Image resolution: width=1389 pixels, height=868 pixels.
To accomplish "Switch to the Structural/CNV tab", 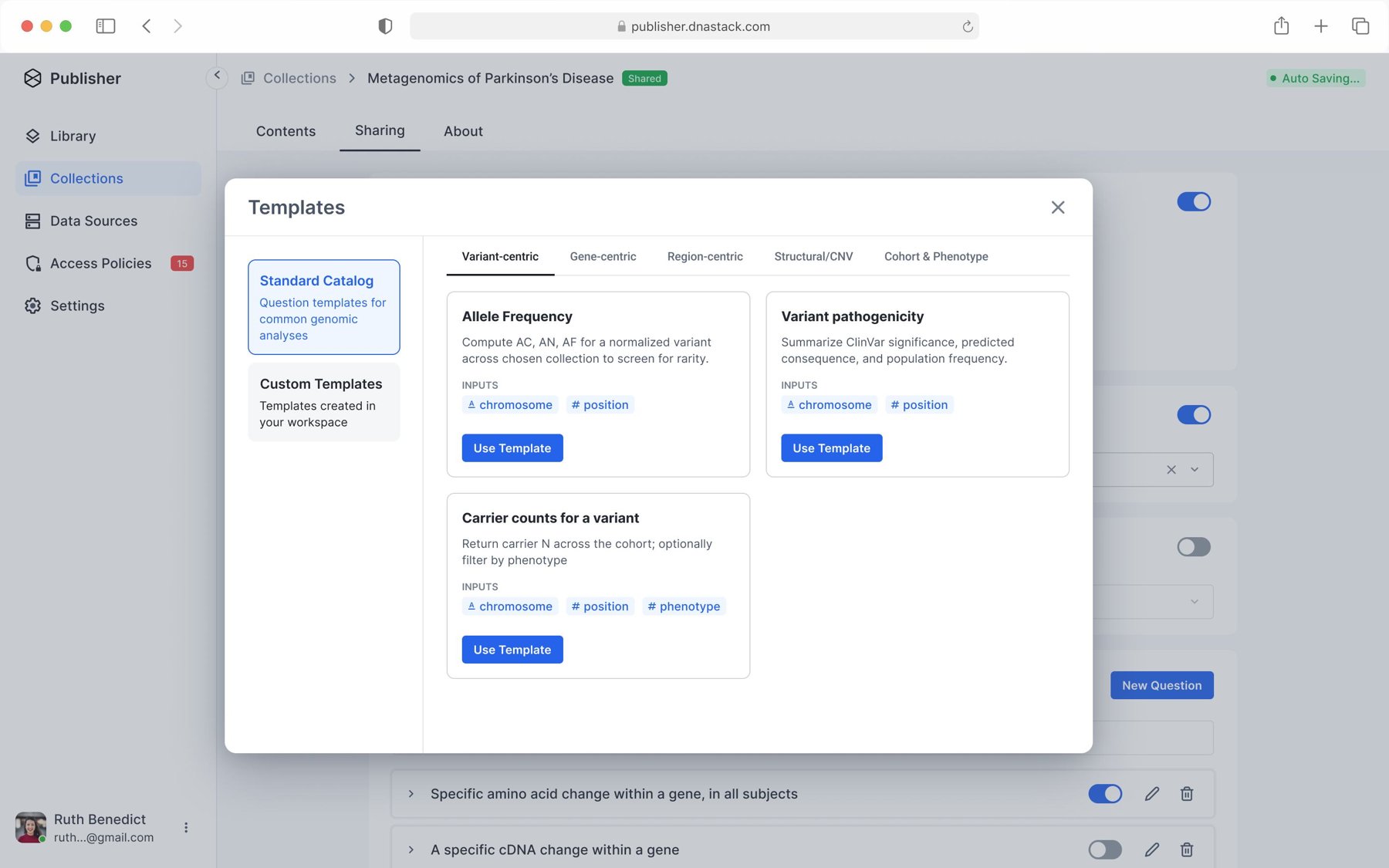I will [x=813, y=256].
